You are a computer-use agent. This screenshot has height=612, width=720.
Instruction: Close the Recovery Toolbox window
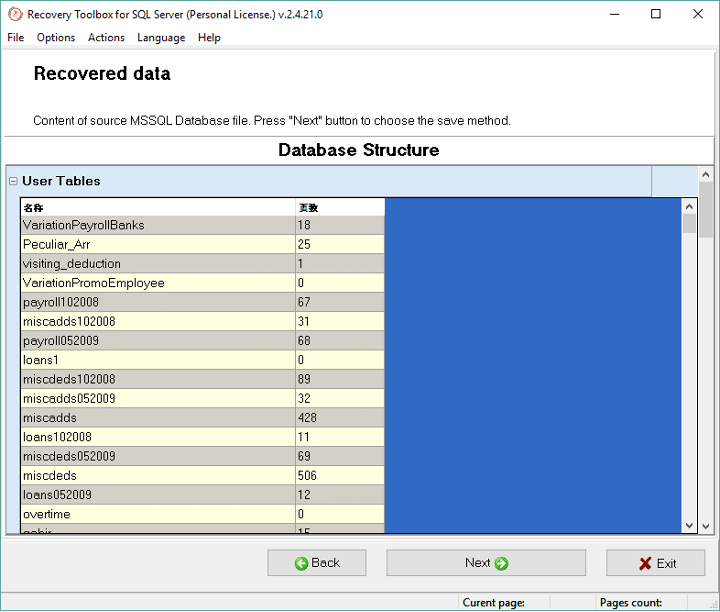tap(698, 14)
